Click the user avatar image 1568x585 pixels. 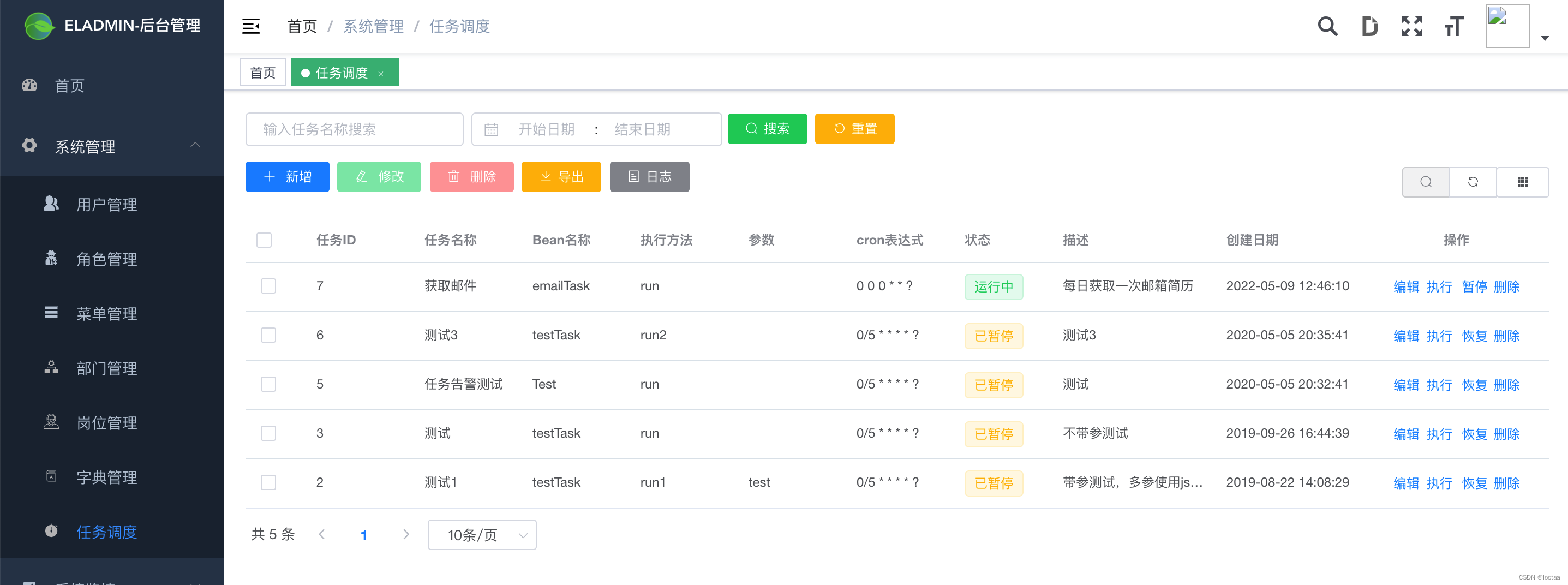(1507, 26)
